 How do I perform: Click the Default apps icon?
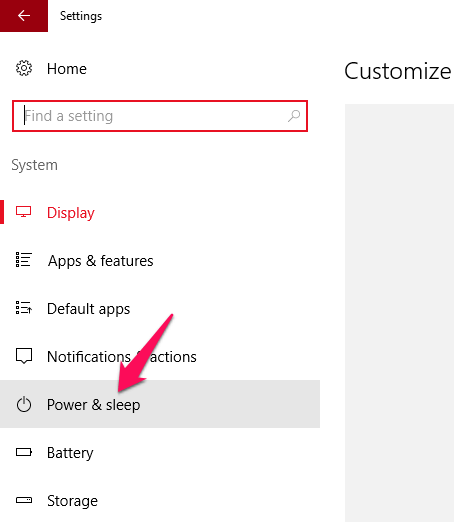coord(24,308)
